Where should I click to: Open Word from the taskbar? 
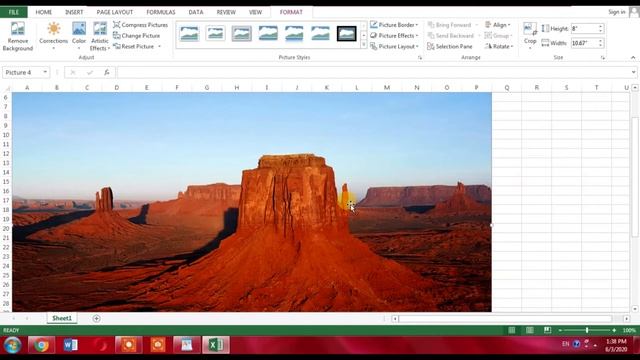coord(71,345)
